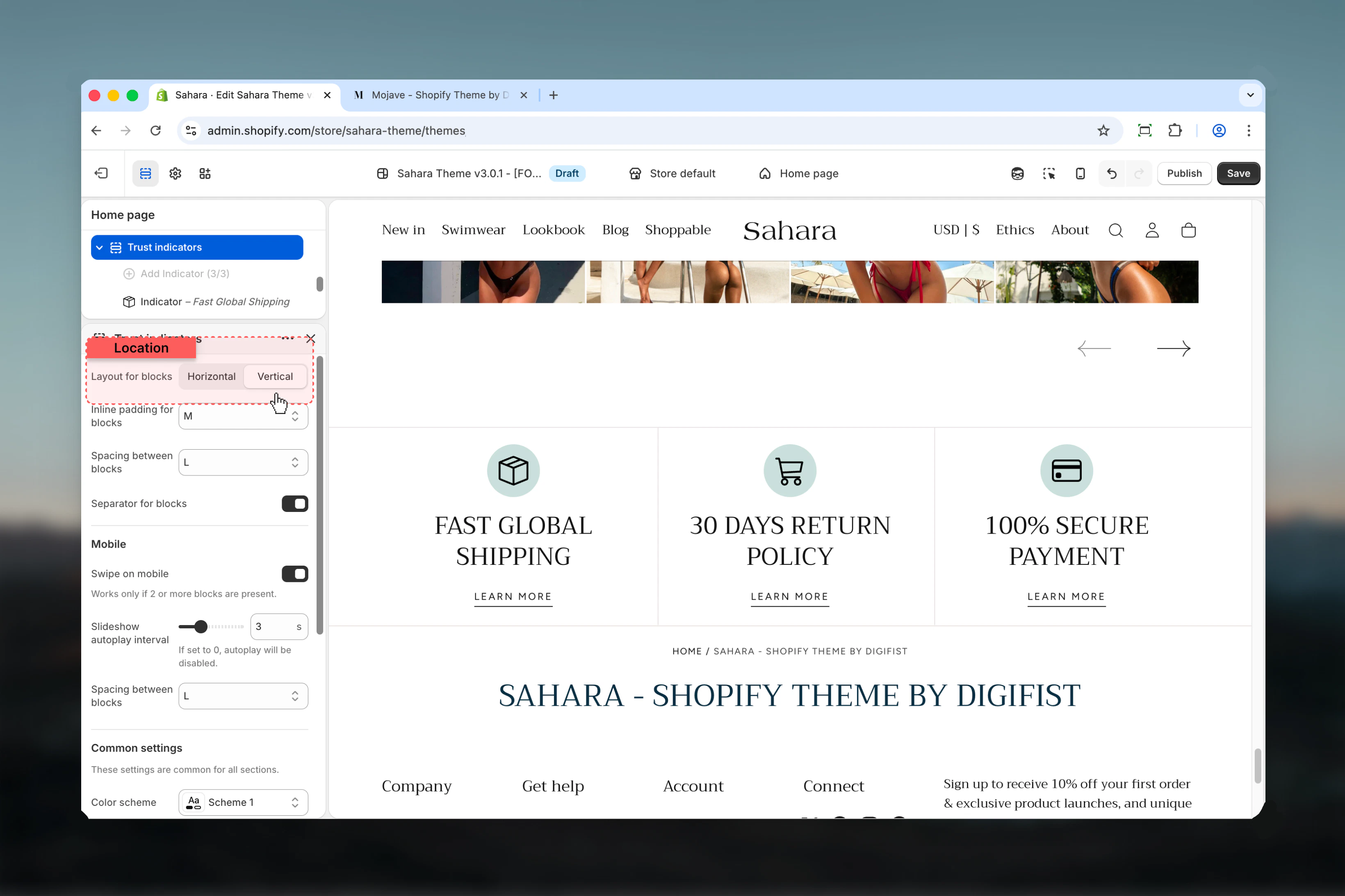Collapse the Trust indicators section chevron
This screenshot has width=1345, height=896.
pyautogui.click(x=100, y=248)
